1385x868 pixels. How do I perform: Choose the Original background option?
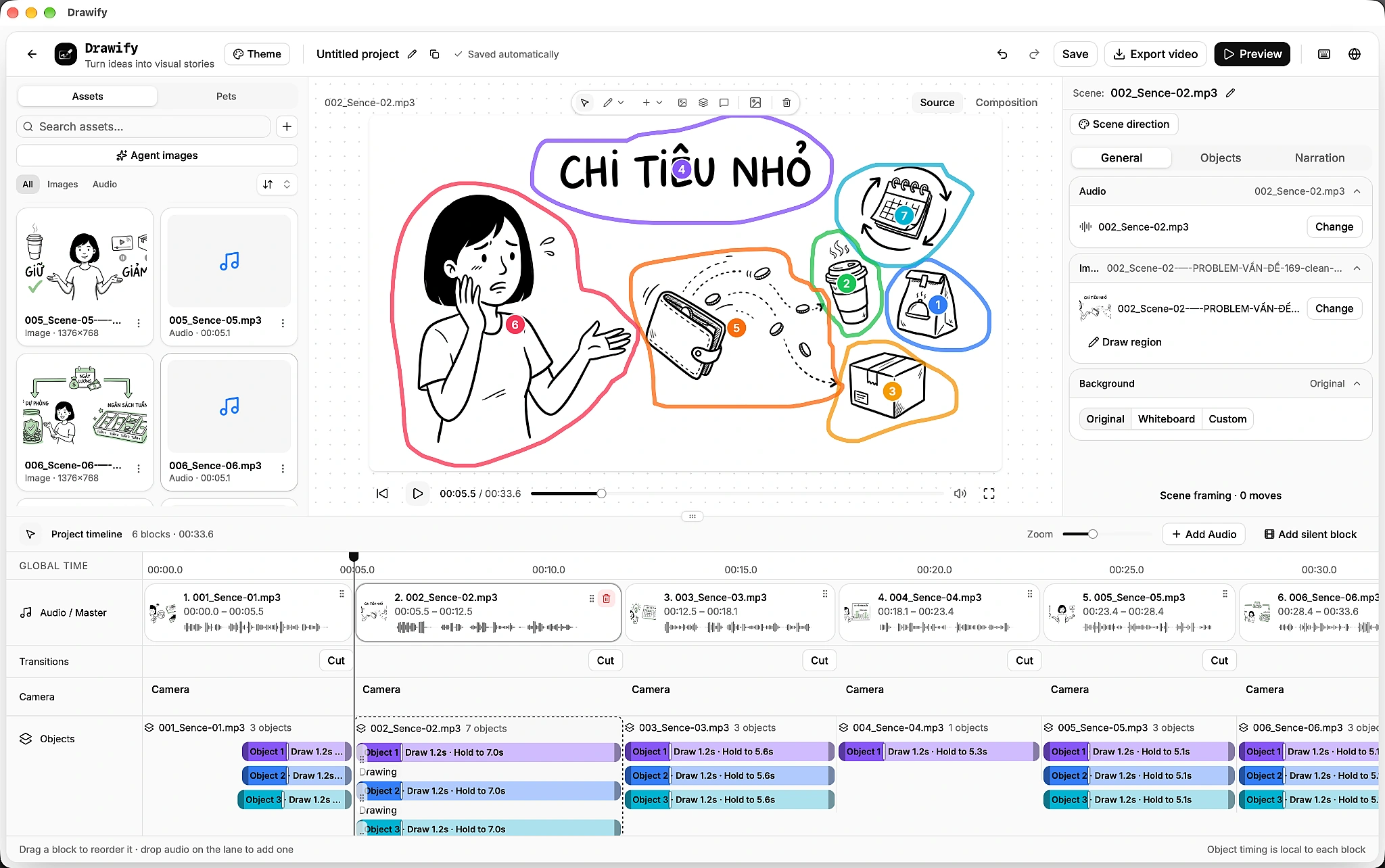(x=1105, y=419)
